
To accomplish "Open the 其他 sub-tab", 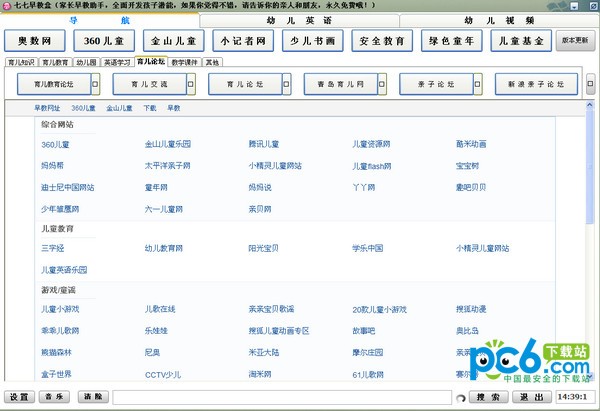I will click(212, 62).
